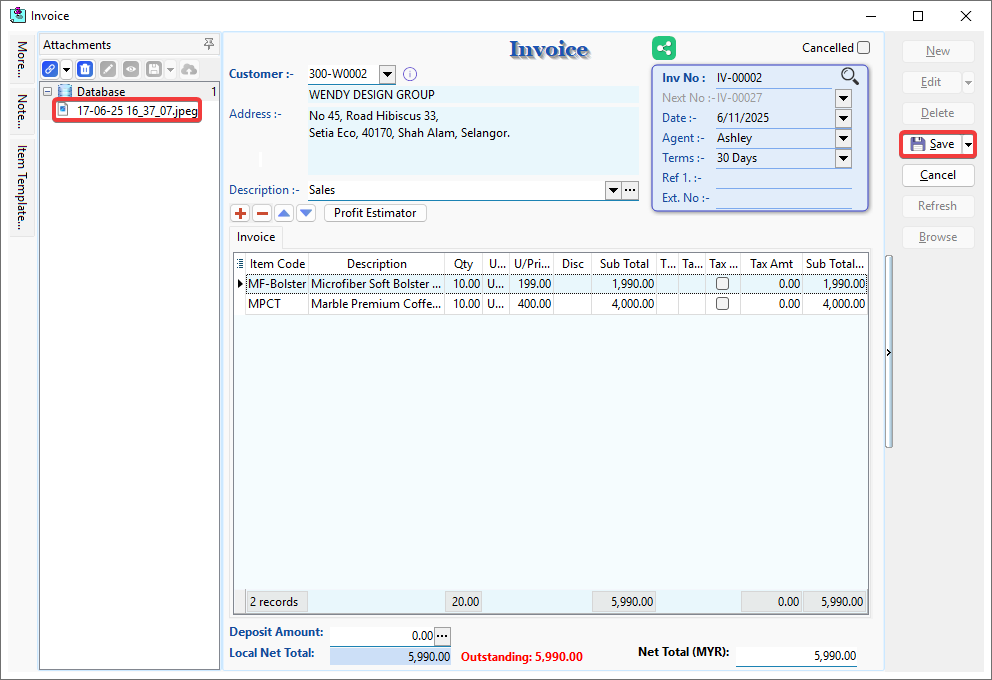
Task: Click the red minus remove row icon
Action: point(262,213)
